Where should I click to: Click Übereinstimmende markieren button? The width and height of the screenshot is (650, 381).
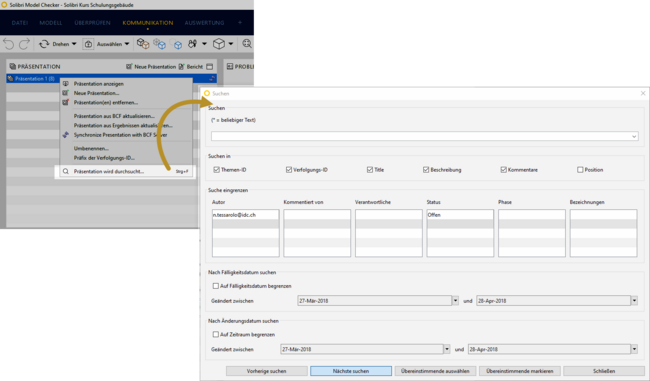pyautogui.click(x=520, y=371)
